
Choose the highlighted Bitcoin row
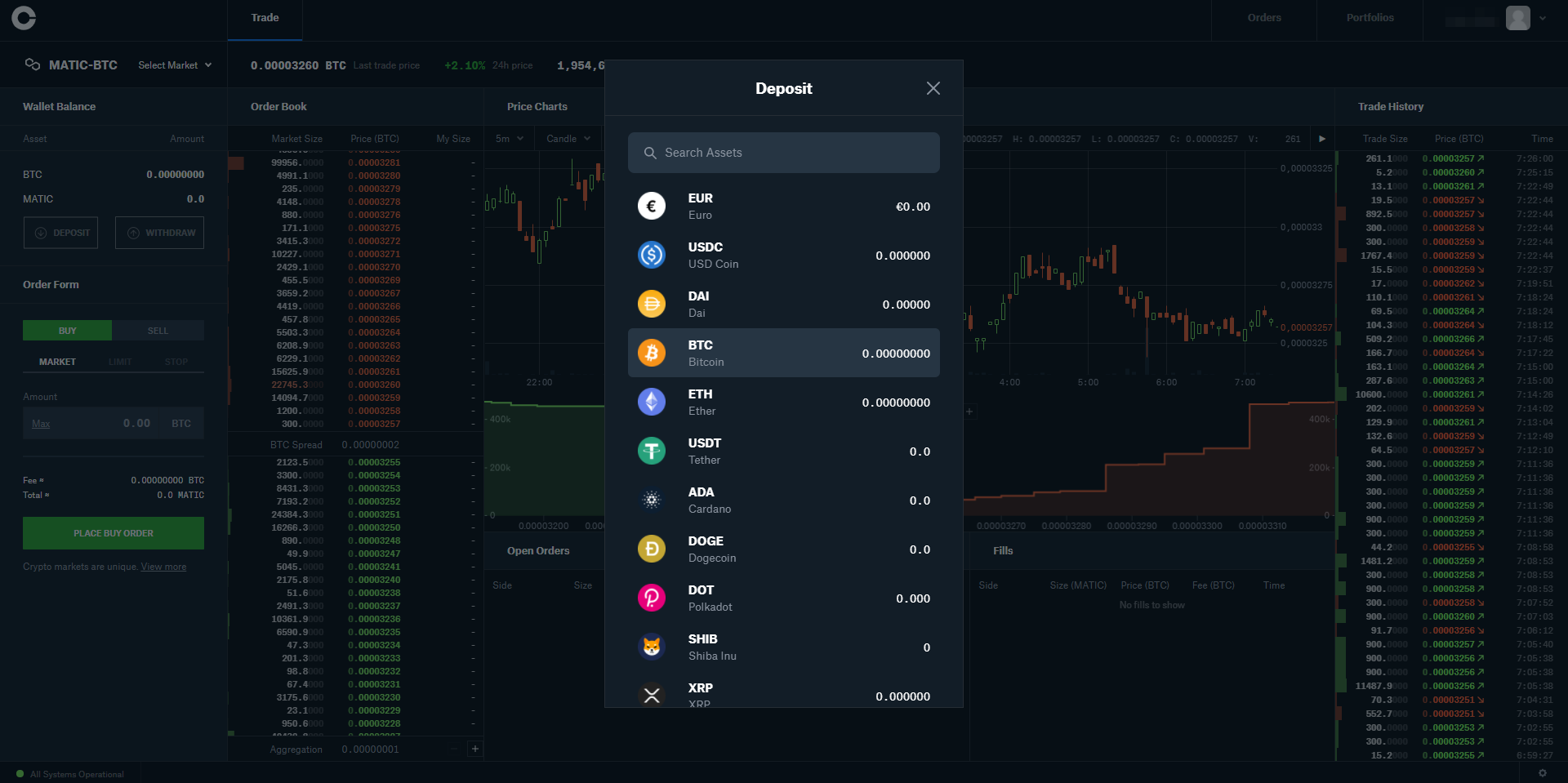click(x=784, y=353)
